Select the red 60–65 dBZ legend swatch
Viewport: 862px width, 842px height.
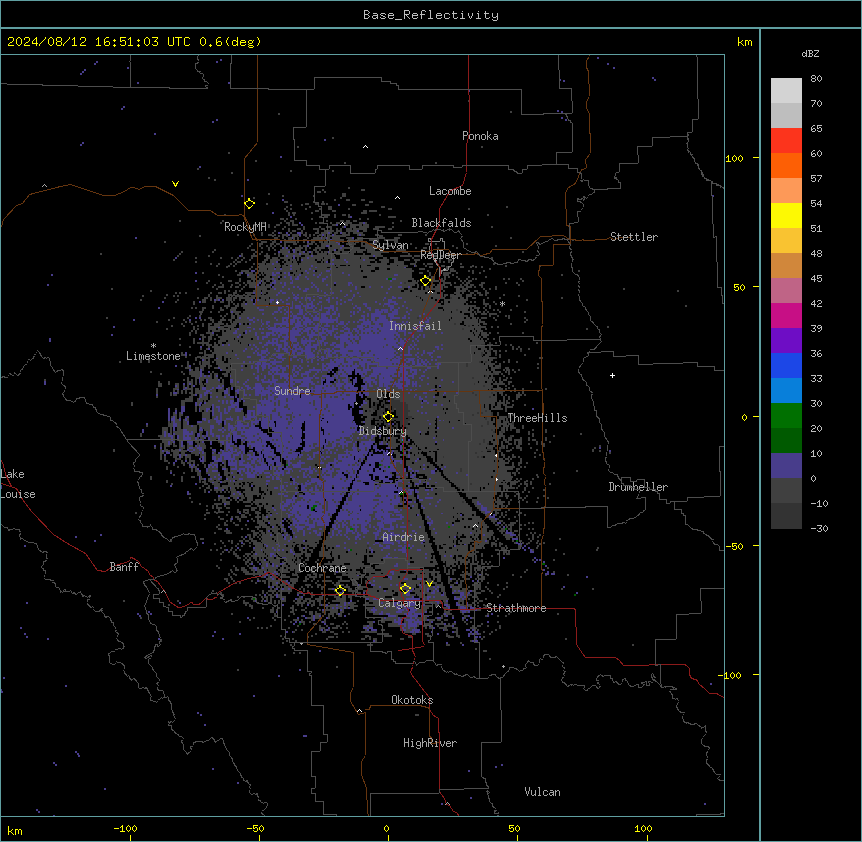click(x=786, y=141)
